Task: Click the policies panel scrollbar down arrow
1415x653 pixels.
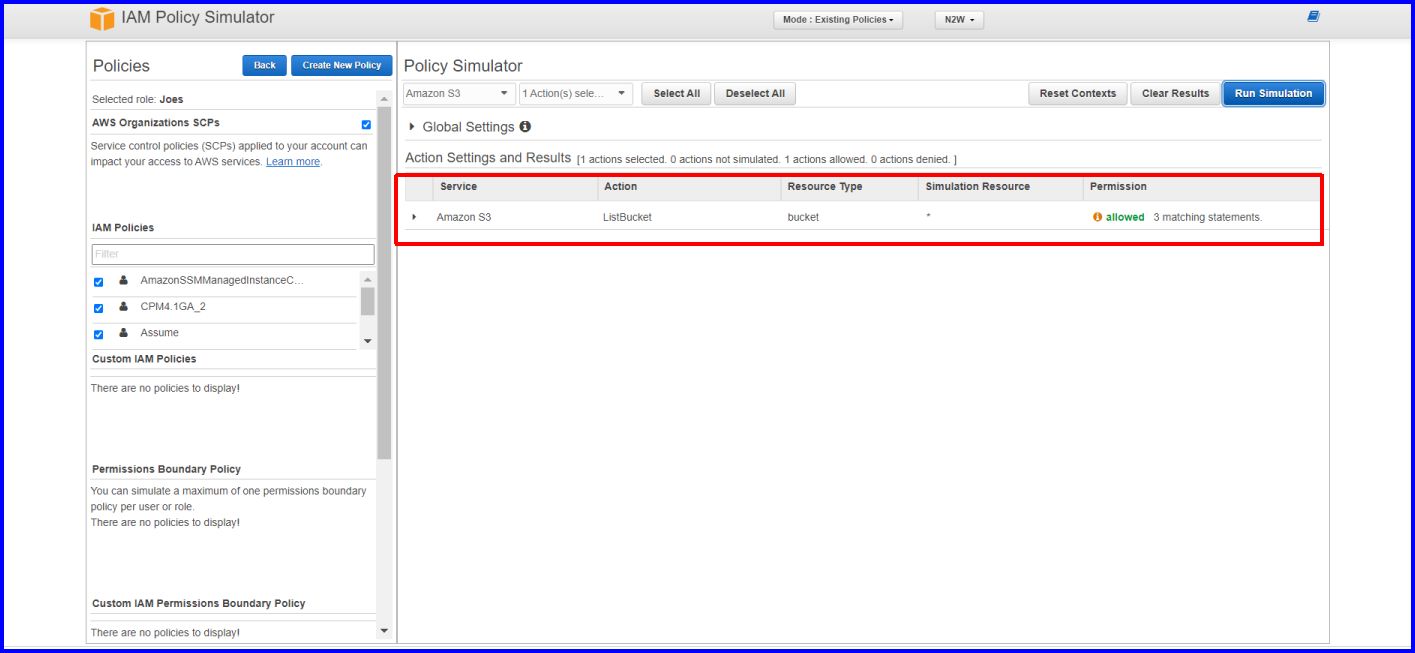Action: (x=384, y=629)
